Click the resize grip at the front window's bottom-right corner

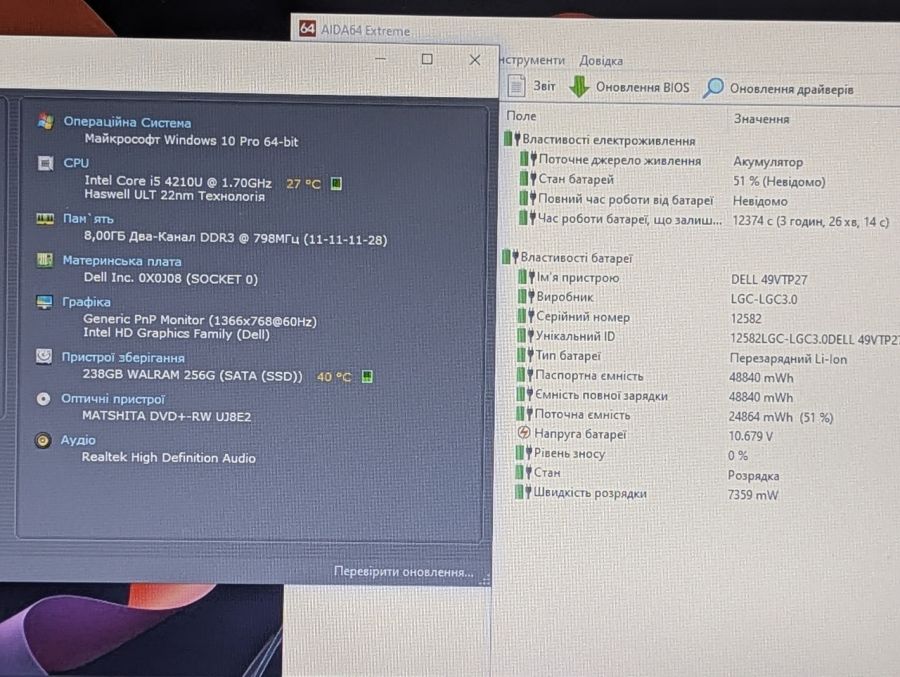(x=484, y=579)
